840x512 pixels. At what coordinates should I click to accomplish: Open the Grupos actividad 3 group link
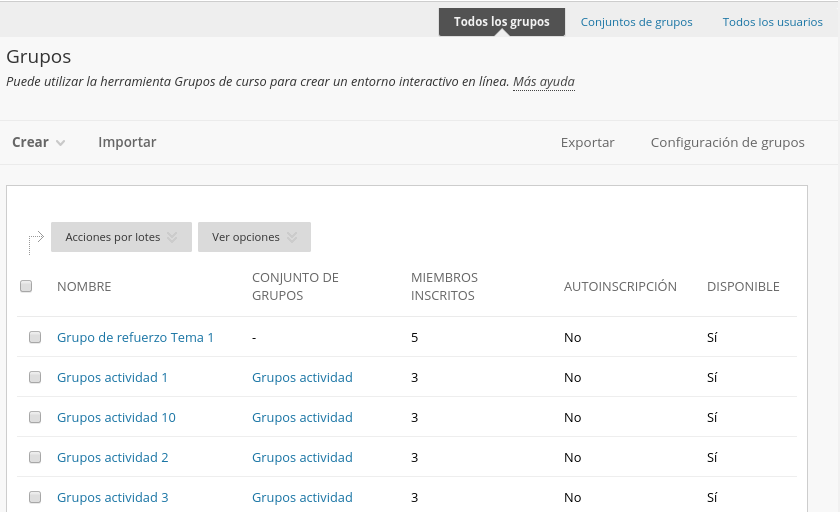pos(112,497)
